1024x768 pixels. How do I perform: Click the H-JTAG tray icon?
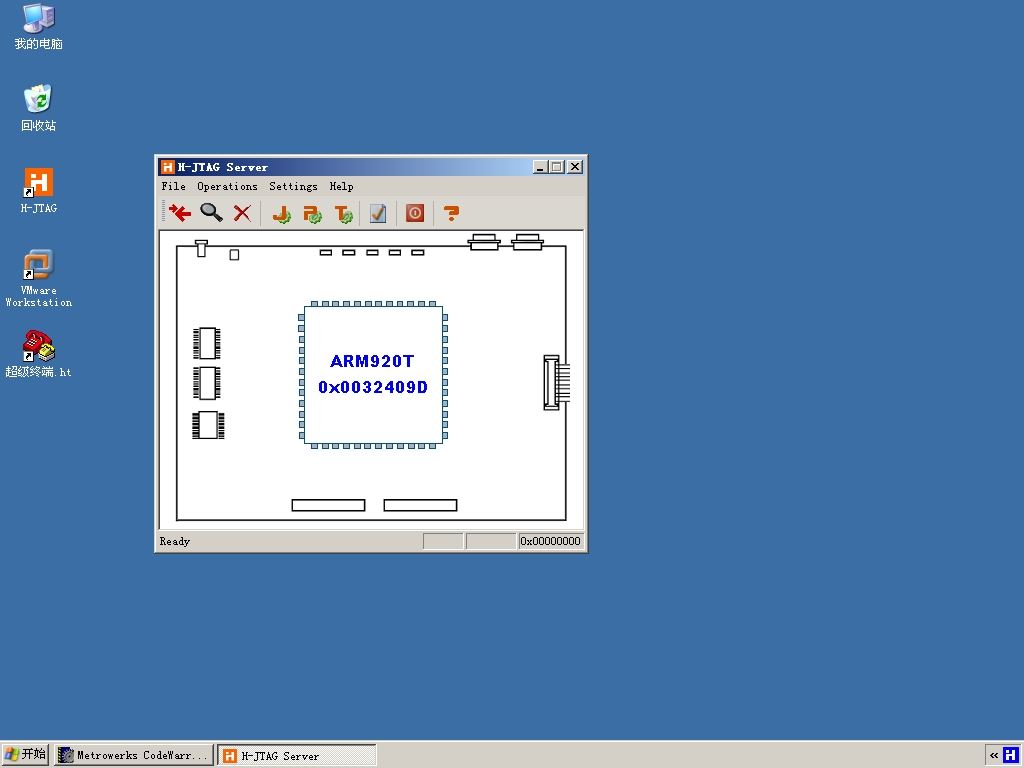1011,755
